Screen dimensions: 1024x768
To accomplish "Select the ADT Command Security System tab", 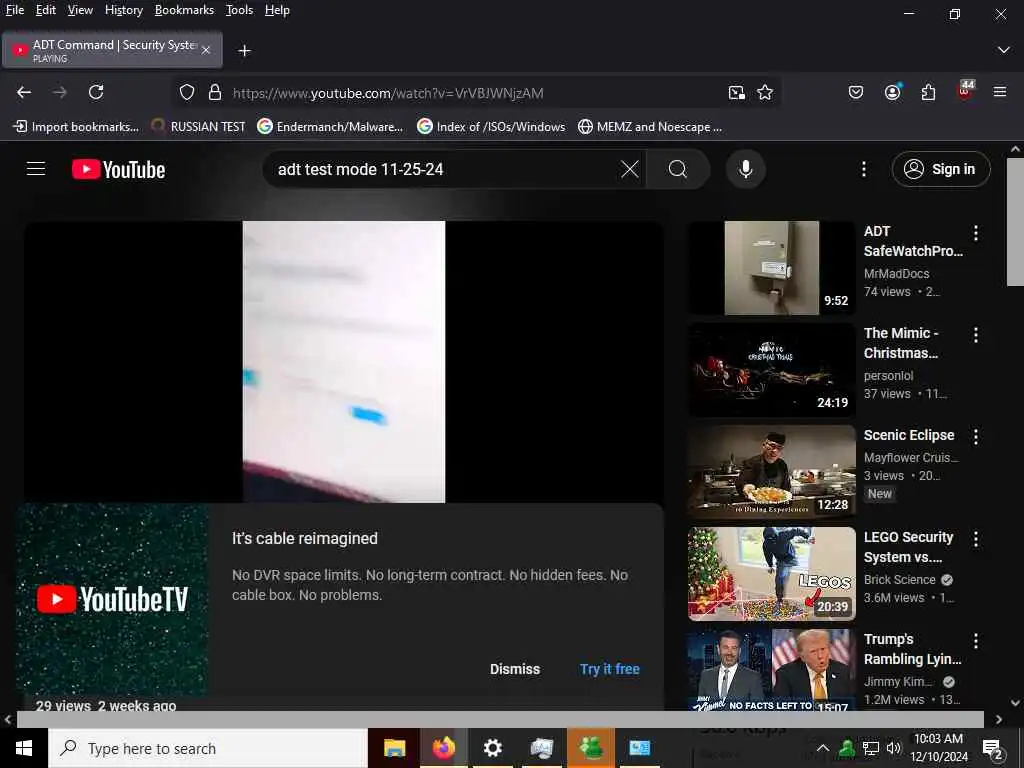I will (x=112, y=50).
